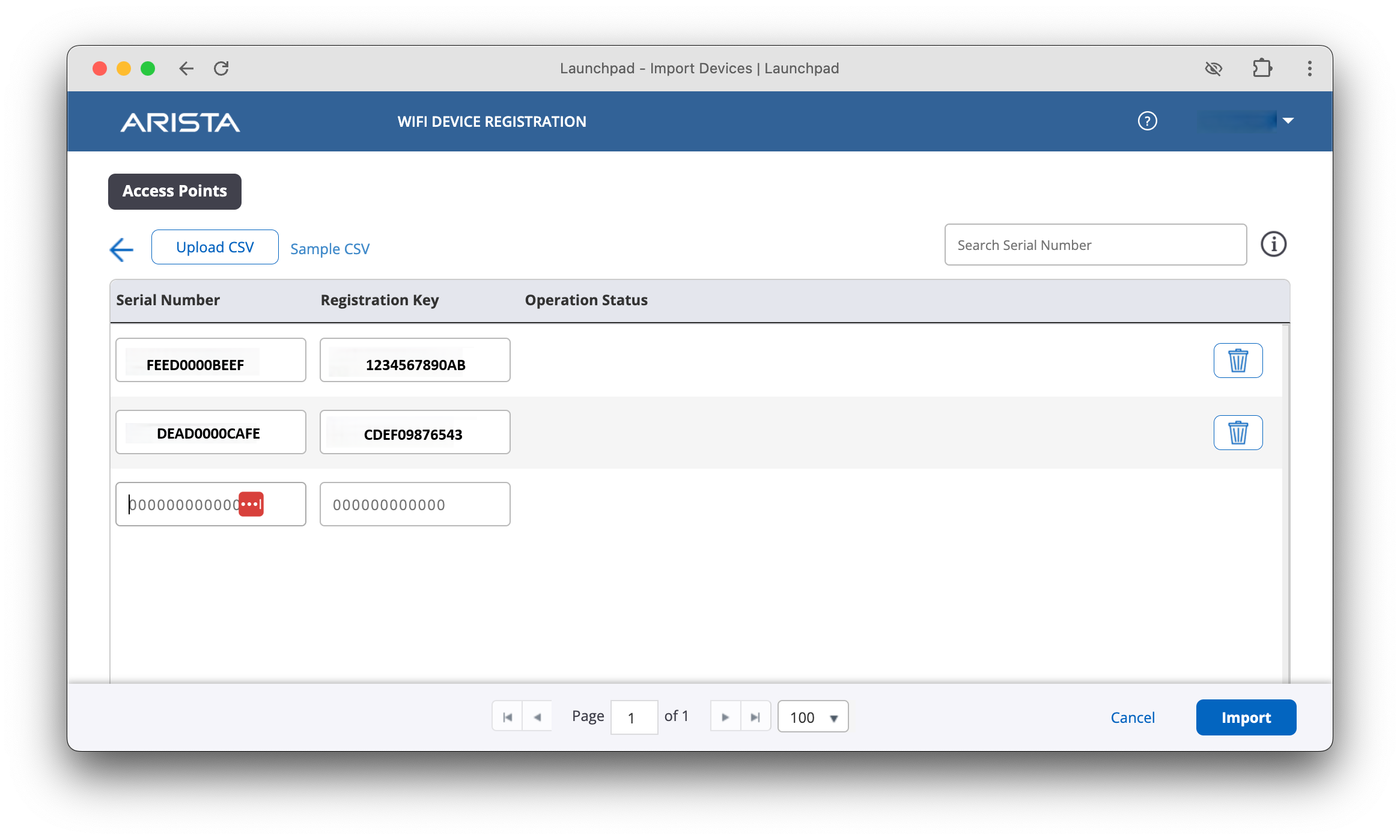1400x840 pixels.
Task: Click the Upload CSV button
Action: click(x=215, y=247)
